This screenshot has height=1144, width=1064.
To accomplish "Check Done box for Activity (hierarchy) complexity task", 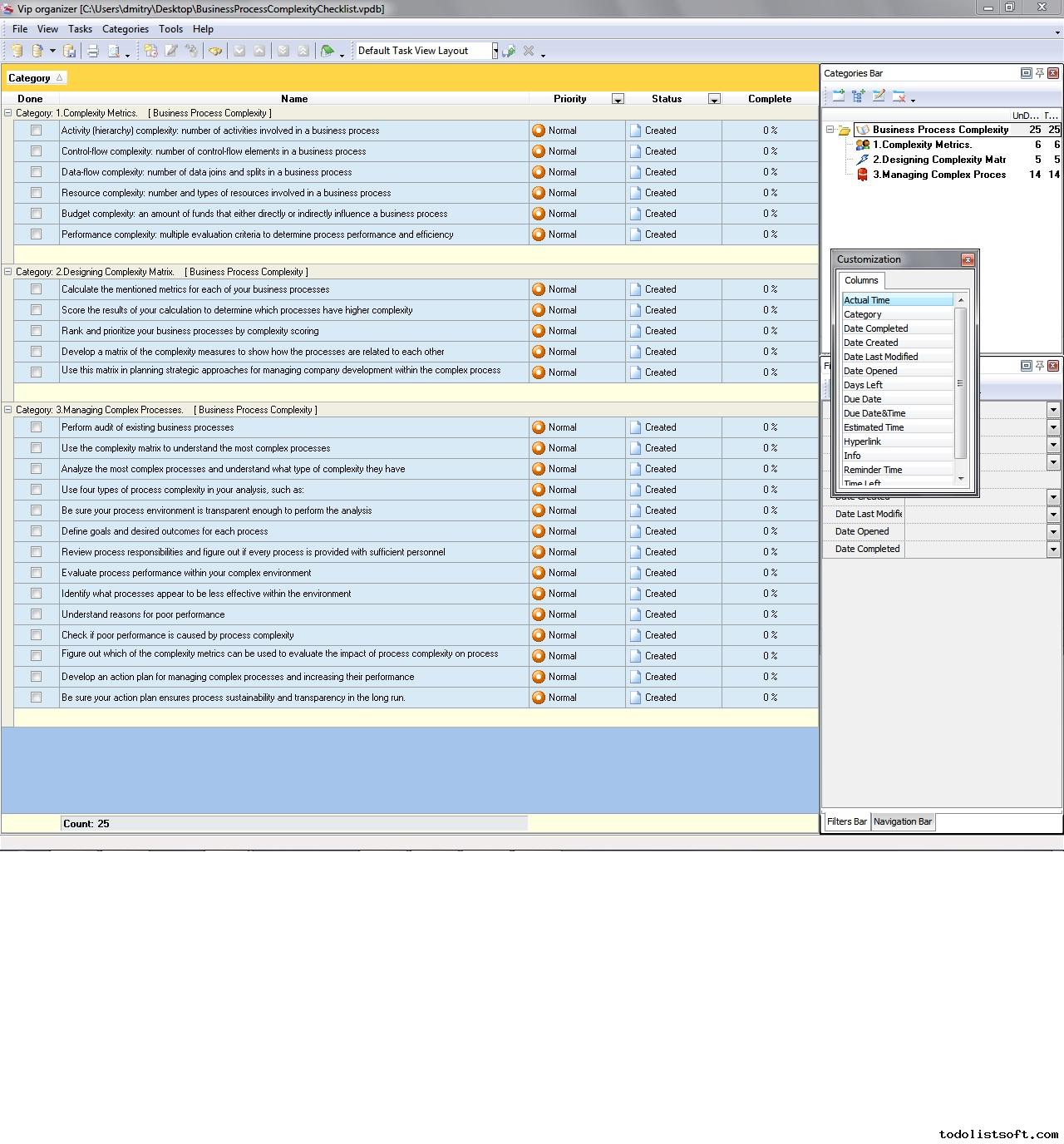I will pos(36,131).
